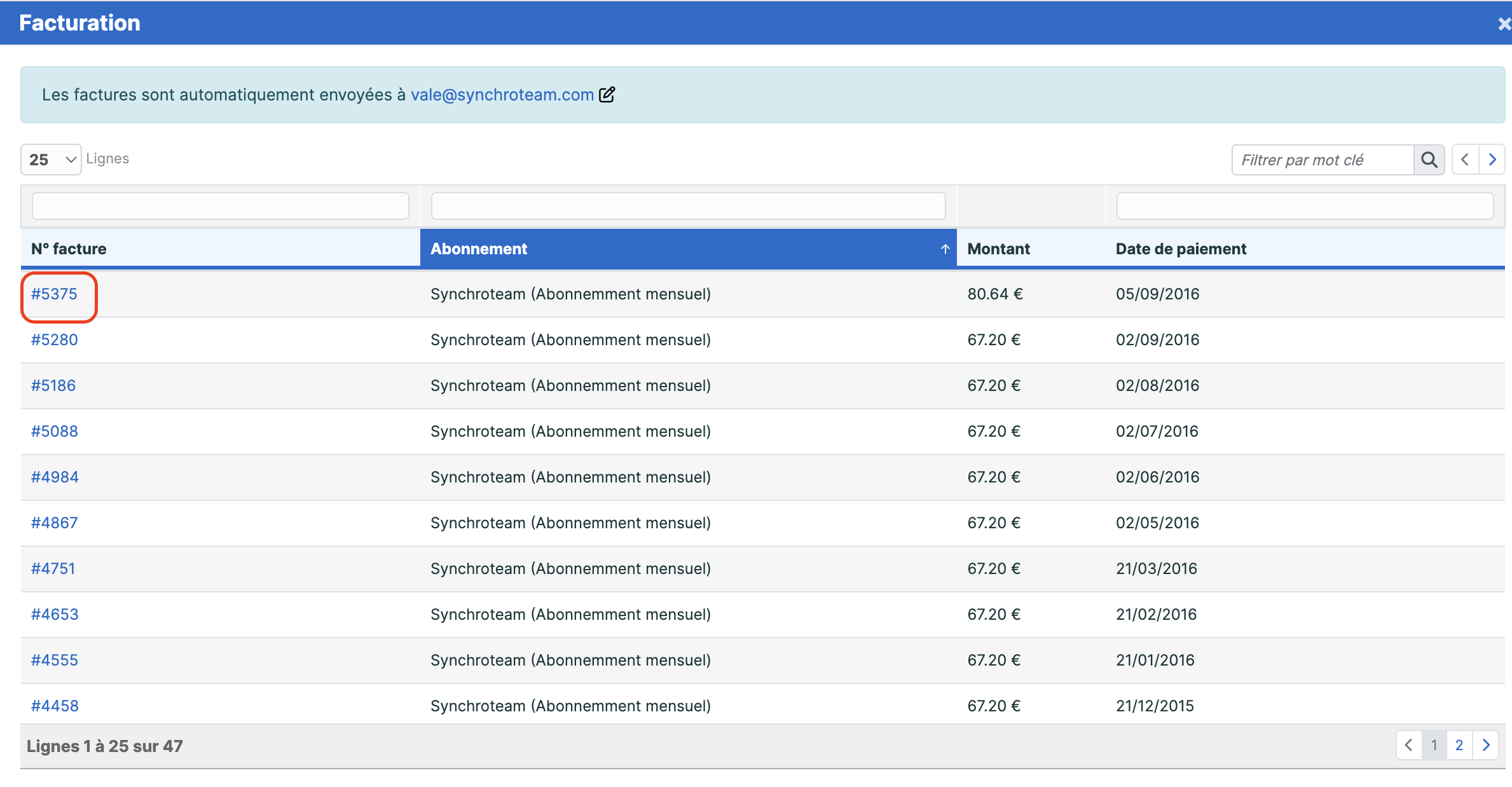Viewport: 1512px width, 787px height.
Task: Open the 25 lines per page dropdown
Action: coord(51,160)
